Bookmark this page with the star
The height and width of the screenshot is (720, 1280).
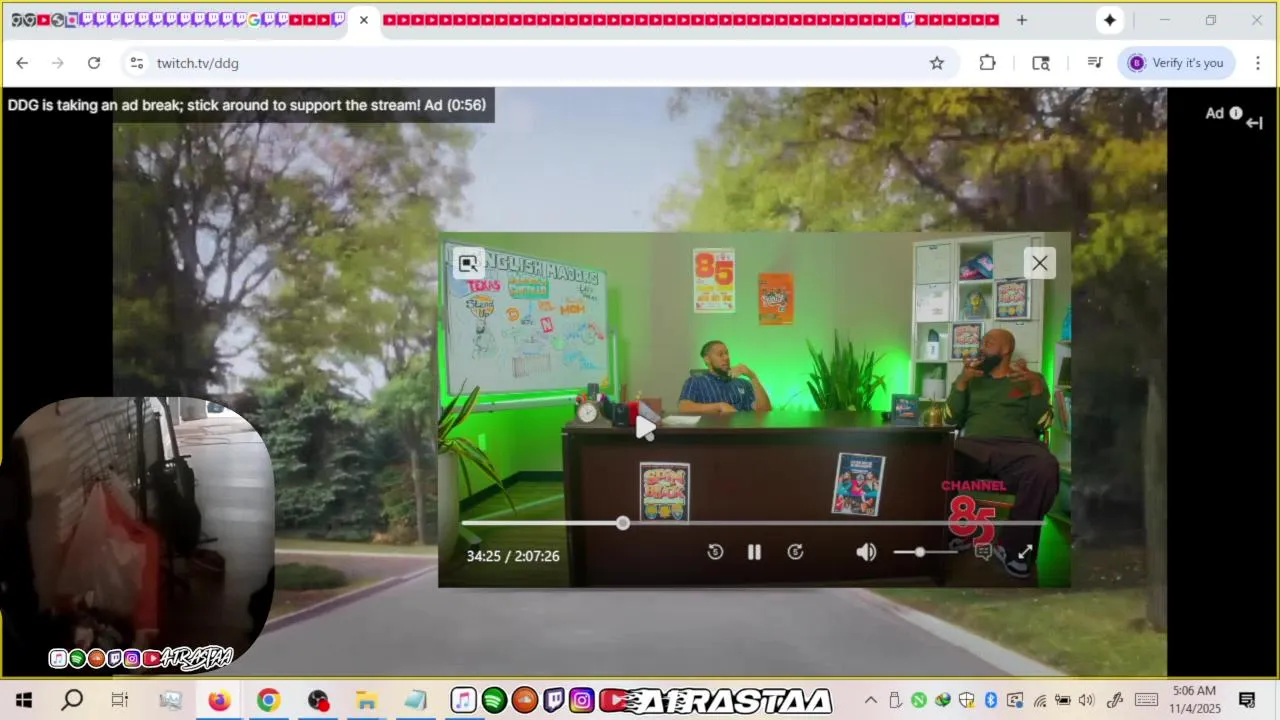(937, 63)
